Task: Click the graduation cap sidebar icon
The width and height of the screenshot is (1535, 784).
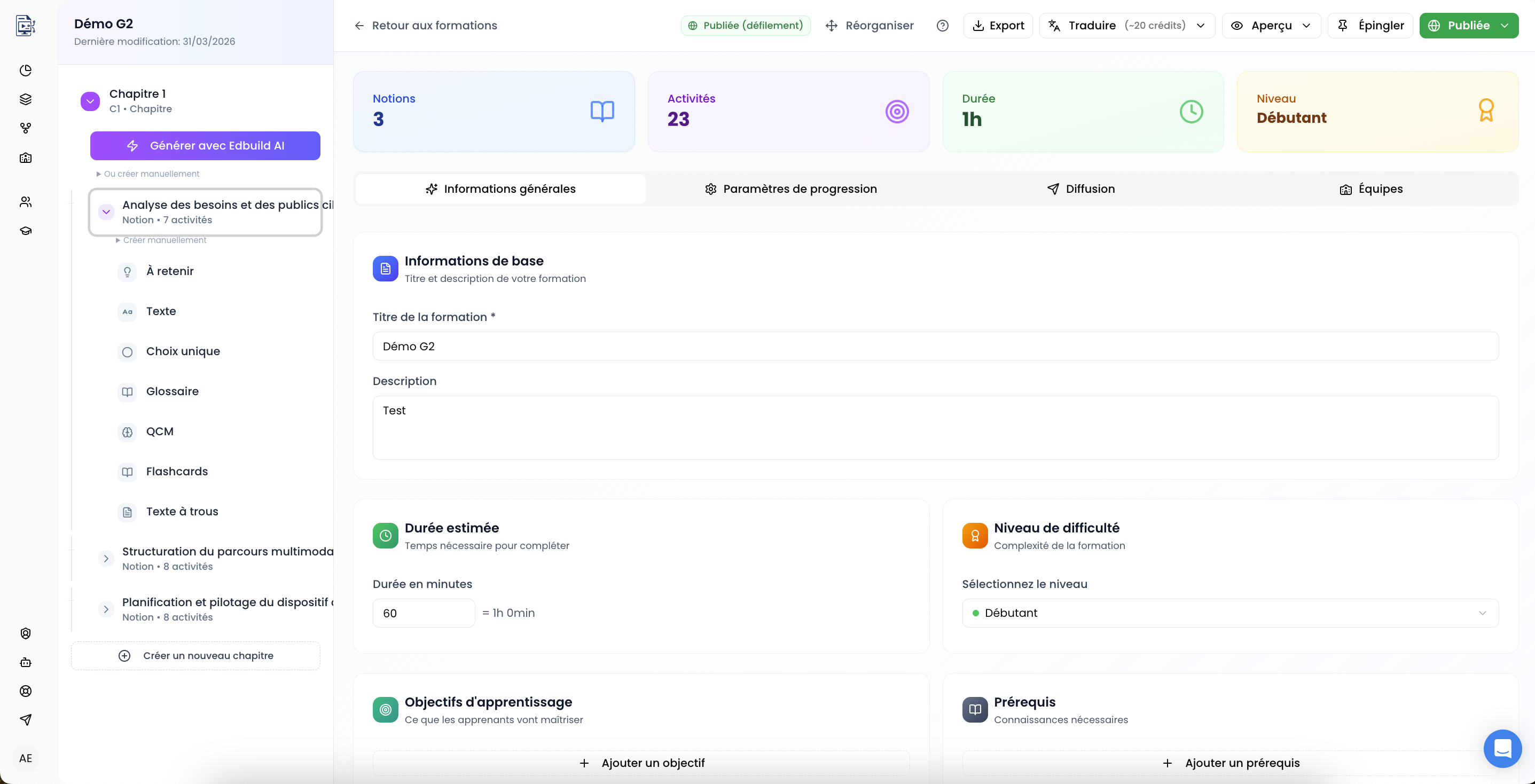Action: click(26, 231)
